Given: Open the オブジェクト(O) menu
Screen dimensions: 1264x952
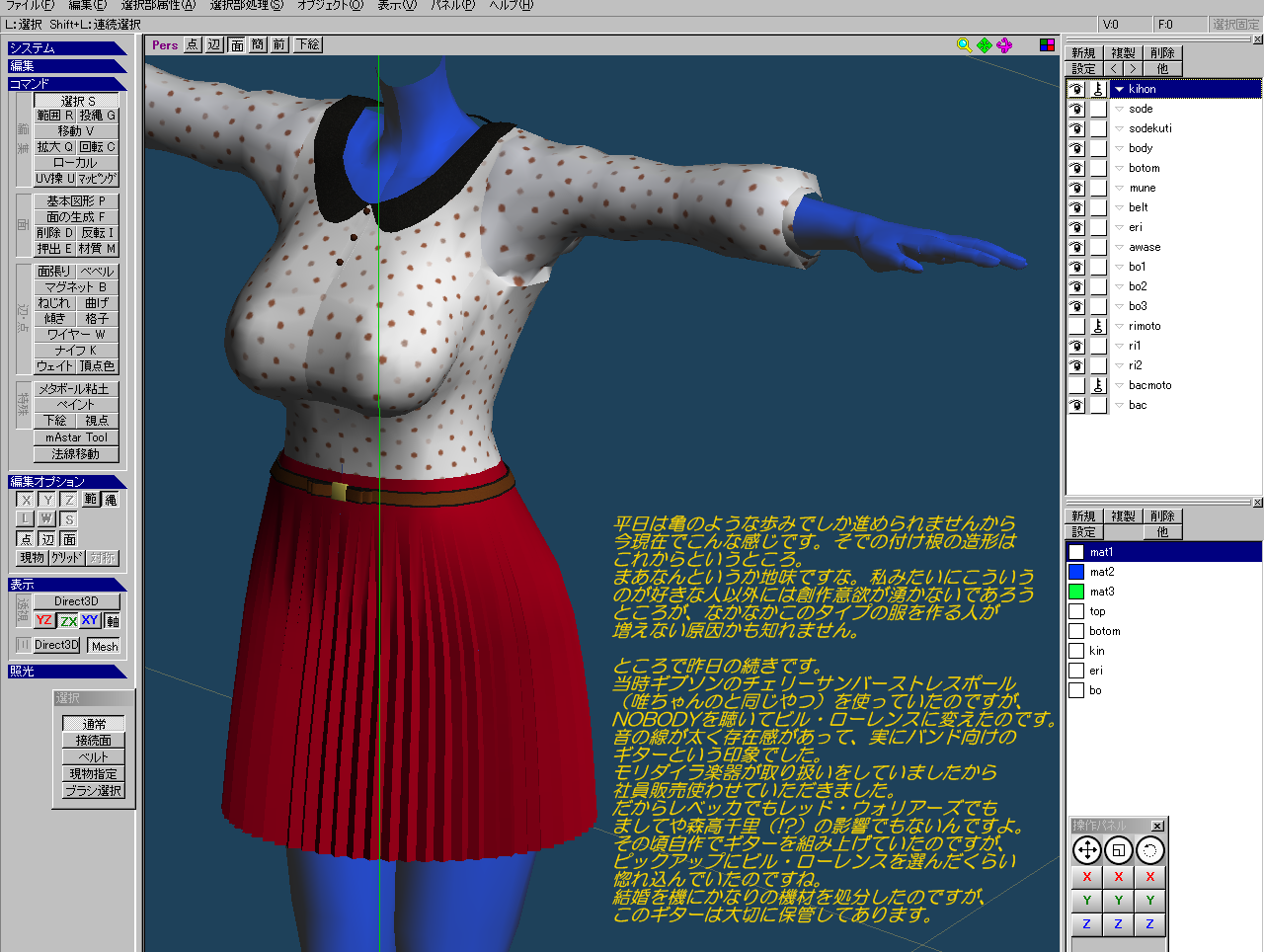Looking at the screenshot, I should click(330, 6).
